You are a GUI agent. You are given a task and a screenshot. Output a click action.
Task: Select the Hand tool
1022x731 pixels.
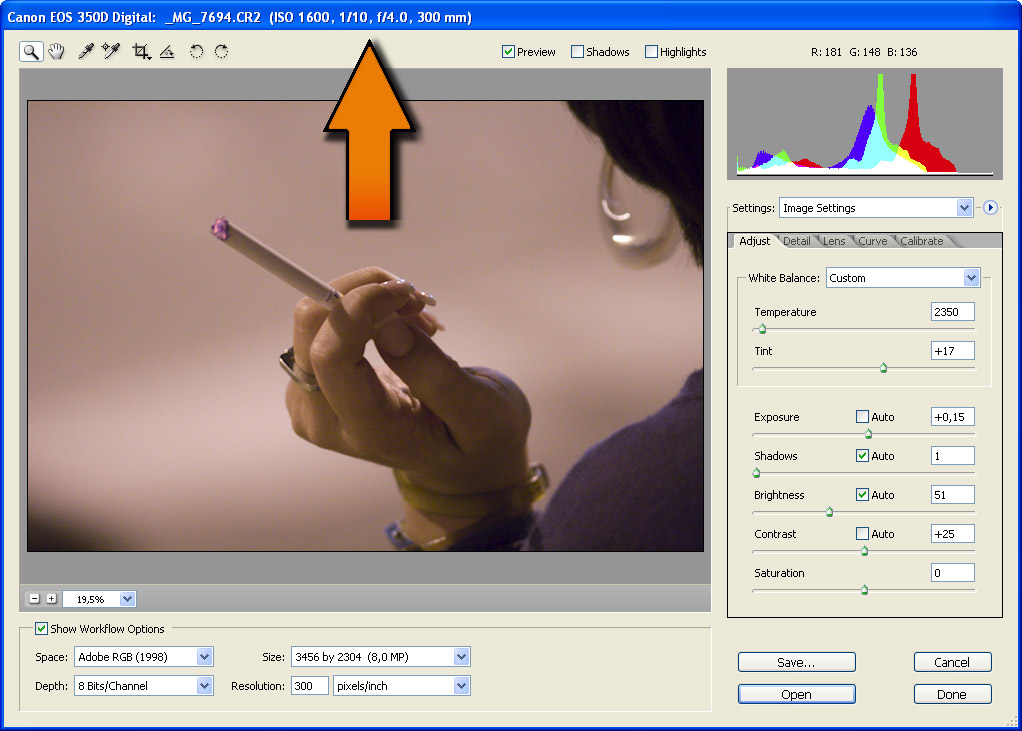pos(57,51)
